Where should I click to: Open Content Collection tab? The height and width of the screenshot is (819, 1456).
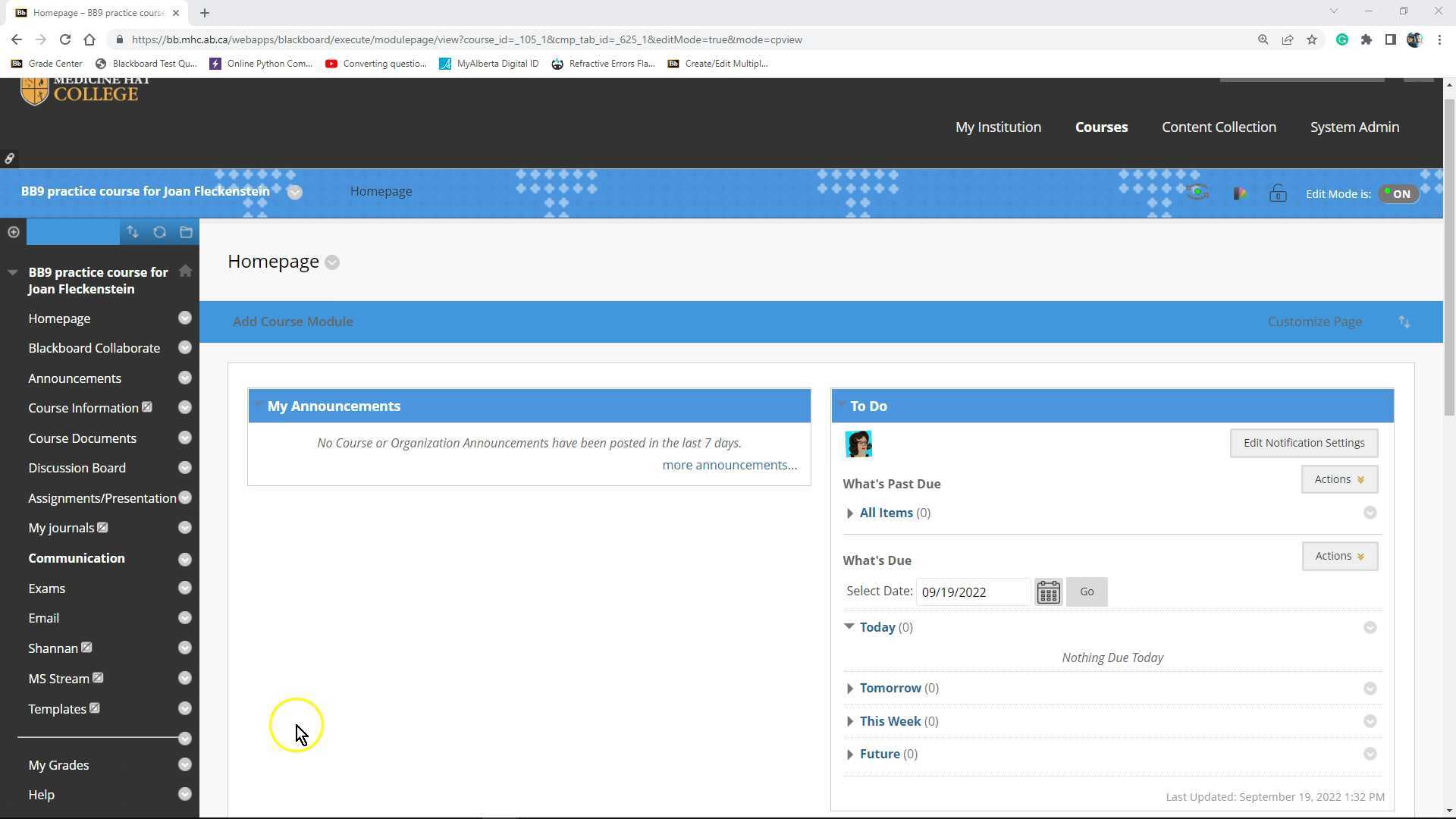tap(1219, 127)
